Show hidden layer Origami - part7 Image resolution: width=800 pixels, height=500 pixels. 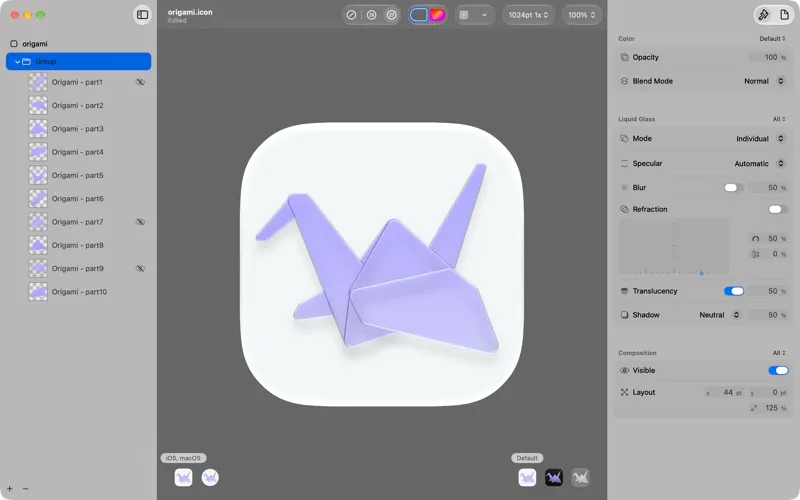click(x=140, y=222)
